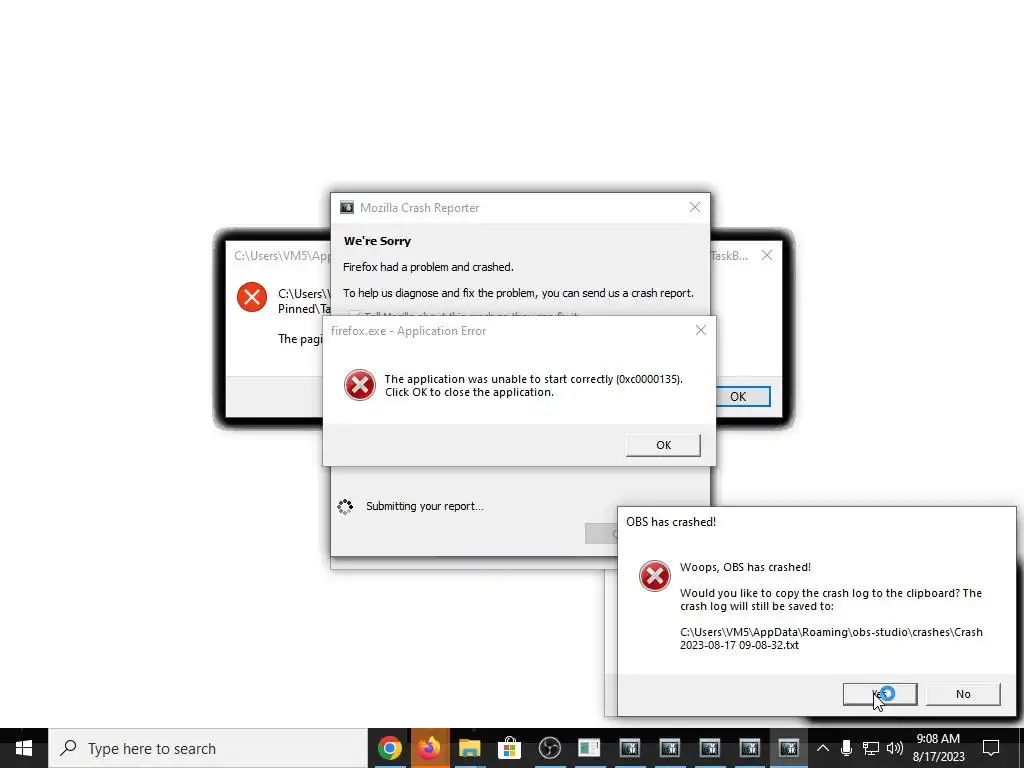
Task: Click the Type here to search box
Action: tap(208, 748)
